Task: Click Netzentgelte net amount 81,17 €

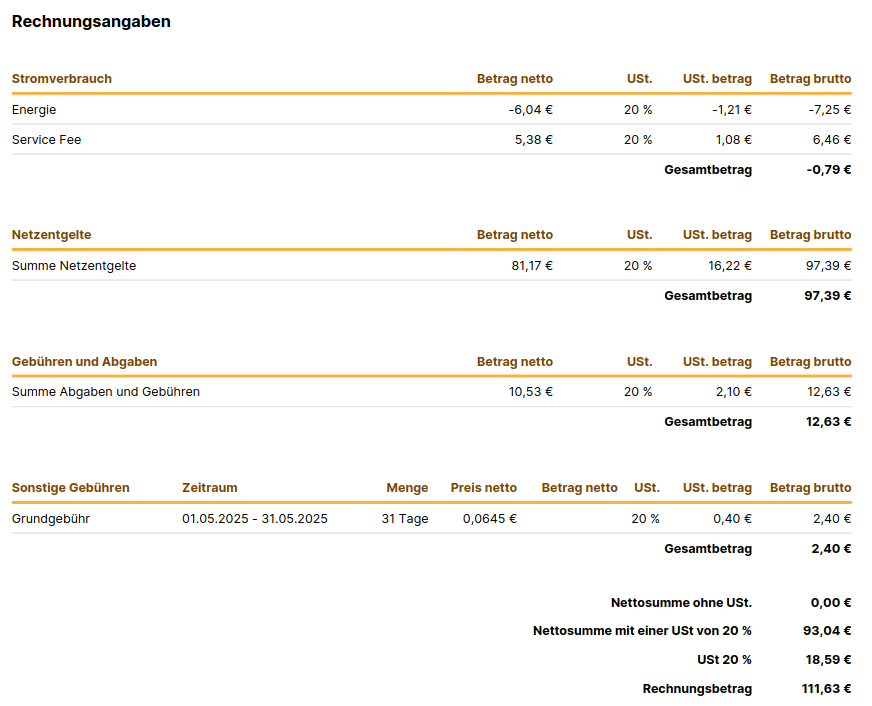Action: coord(532,266)
